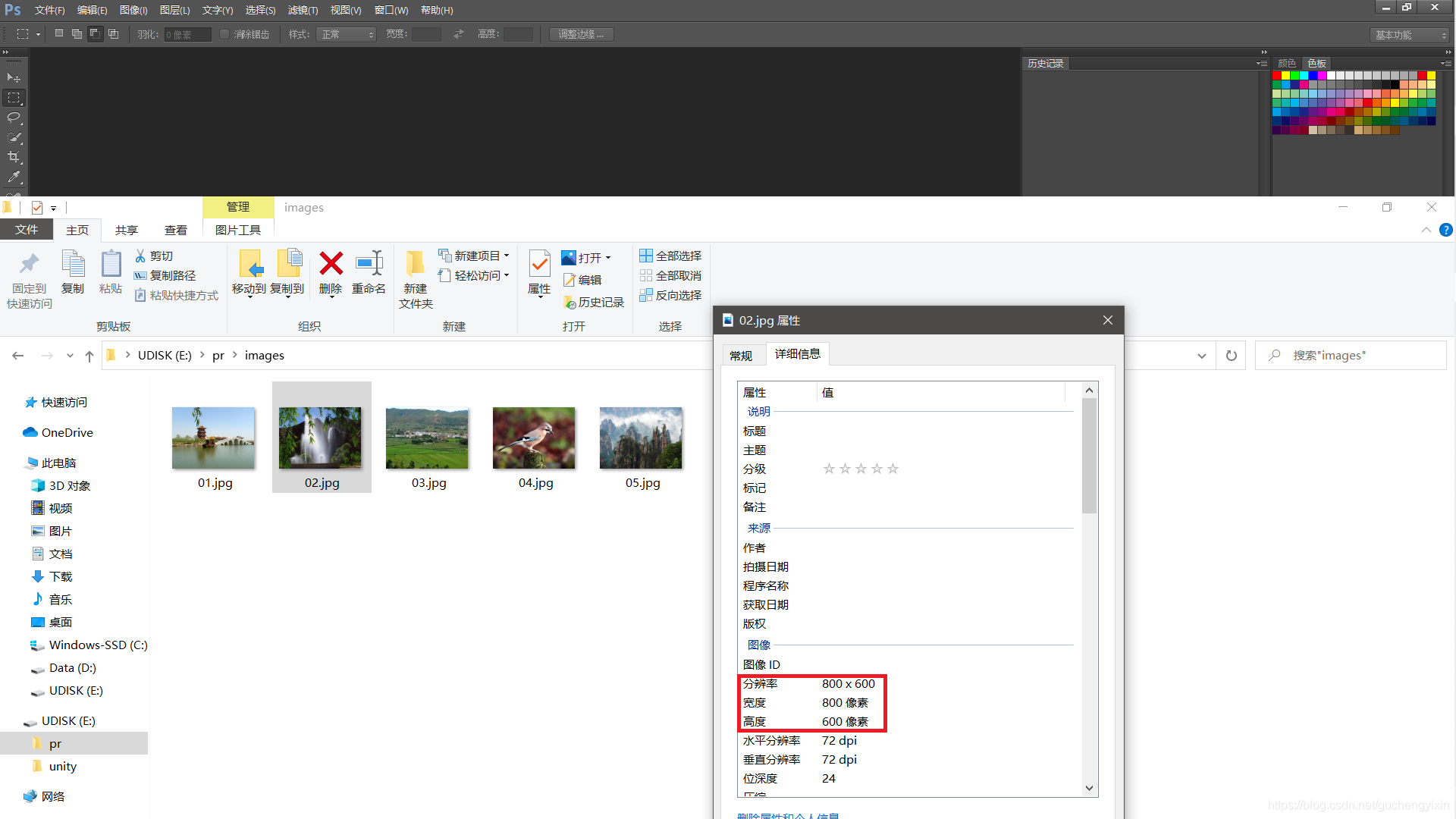
Task: Set the rating to one star
Action: tap(830, 469)
